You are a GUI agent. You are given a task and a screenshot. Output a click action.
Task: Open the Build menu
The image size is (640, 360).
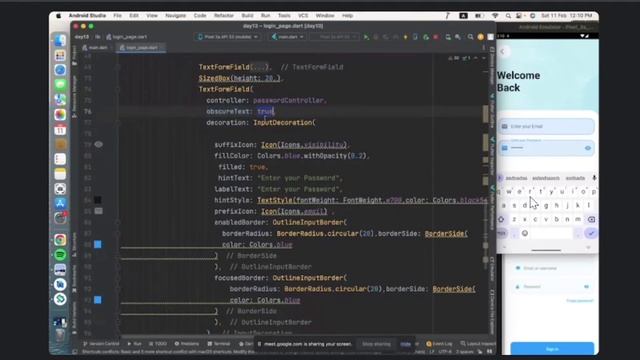click(x=247, y=16)
